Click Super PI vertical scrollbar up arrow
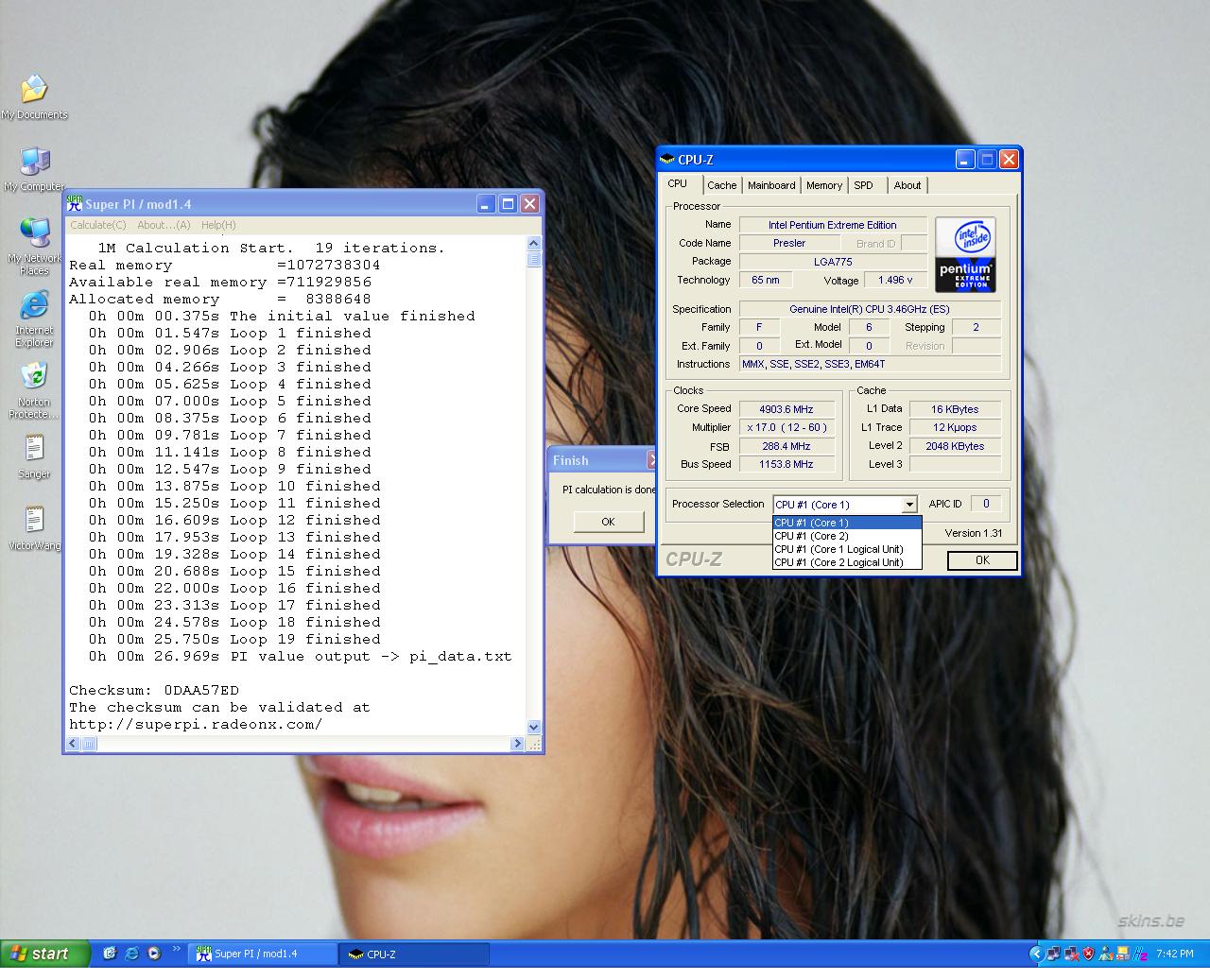 coord(534,244)
